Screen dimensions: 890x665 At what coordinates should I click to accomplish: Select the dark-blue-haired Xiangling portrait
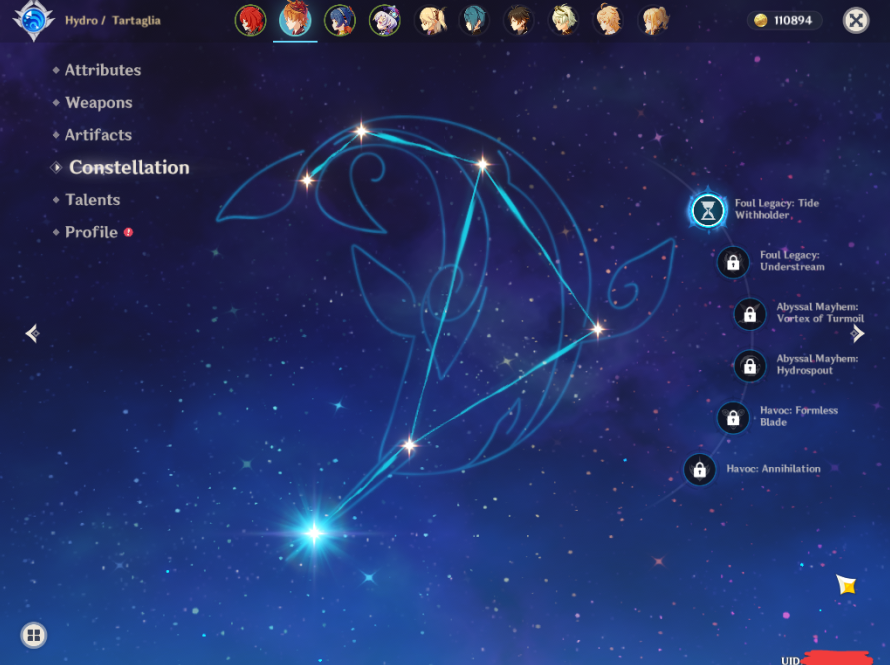(x=340, y=20)
